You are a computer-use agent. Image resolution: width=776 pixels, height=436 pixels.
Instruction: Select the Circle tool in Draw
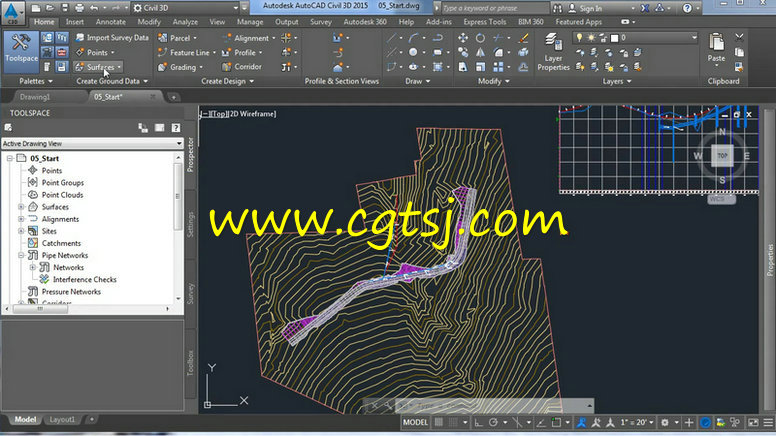click(413, 52)
